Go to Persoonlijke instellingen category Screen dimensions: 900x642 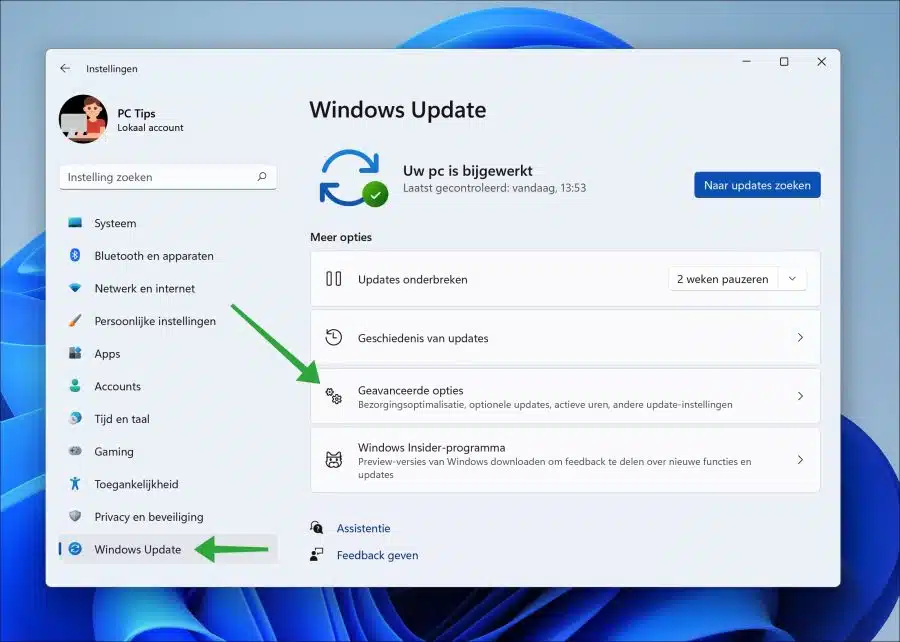pyautogui.click(x=168, y=321)
